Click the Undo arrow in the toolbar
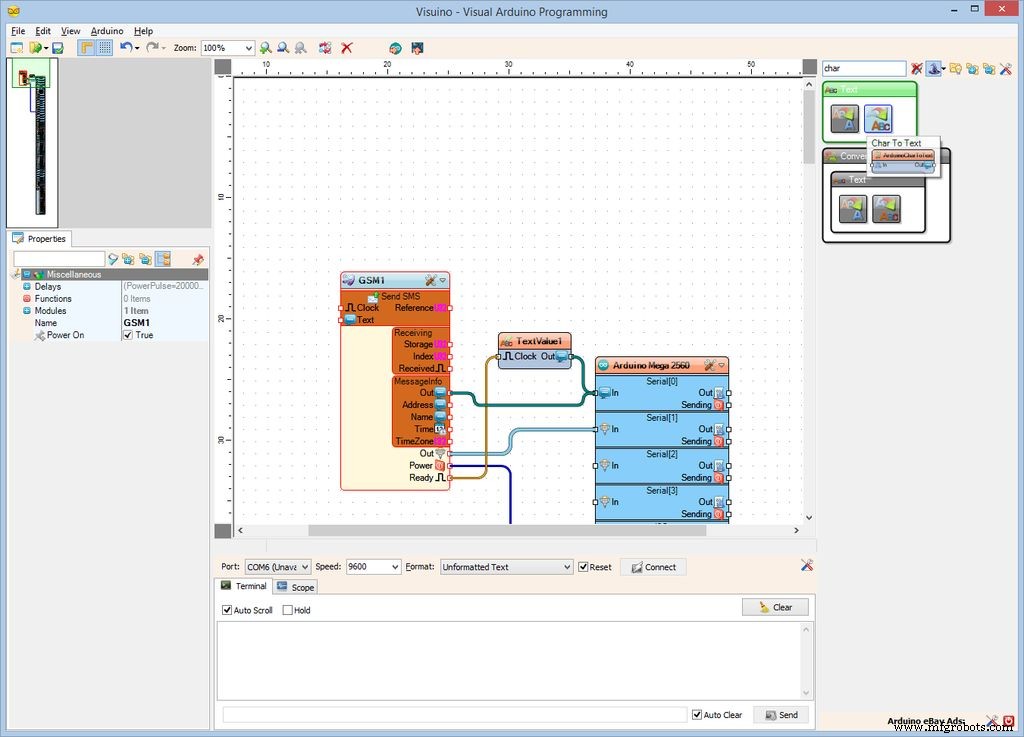The width and height of the screenshot is (1024, 737). 125,48
